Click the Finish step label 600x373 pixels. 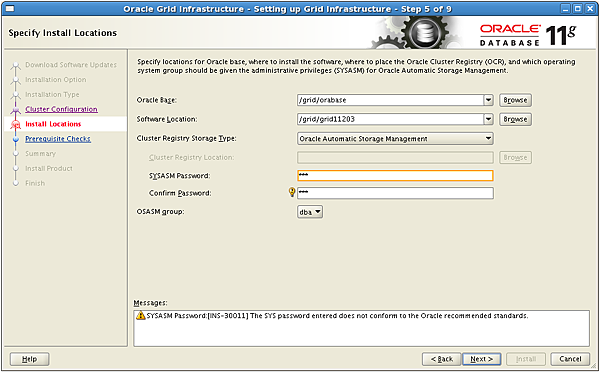[35, 183]
